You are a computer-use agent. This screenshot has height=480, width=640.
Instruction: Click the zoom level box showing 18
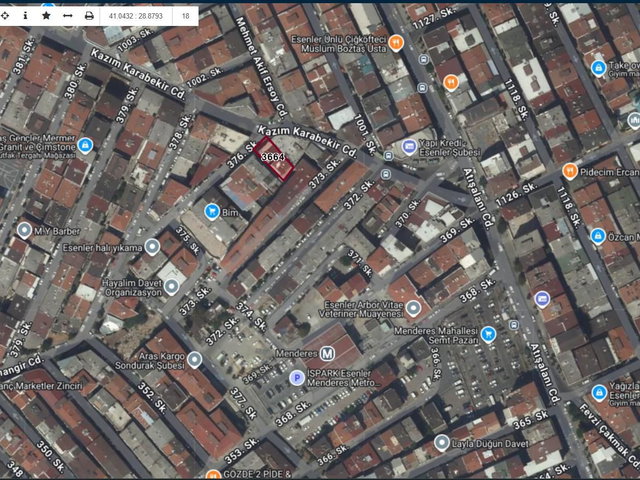pyautogui.click(x=186, y=16)
